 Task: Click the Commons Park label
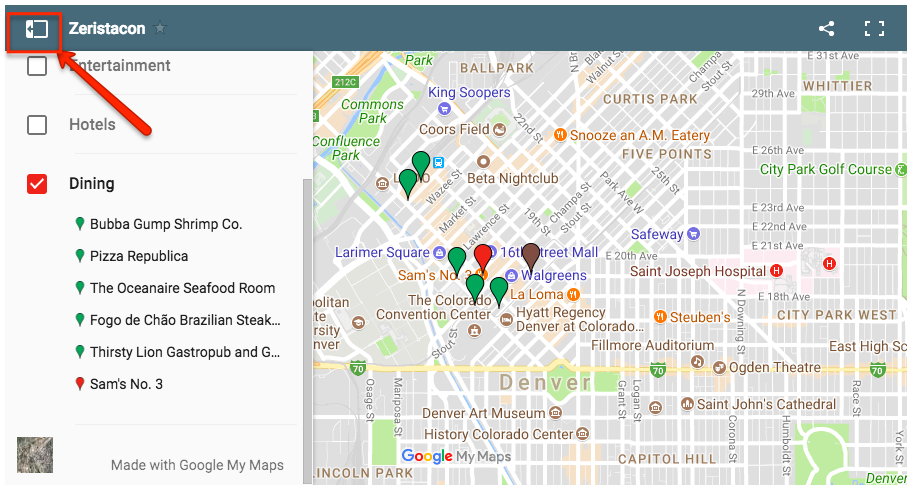(372, 111)
